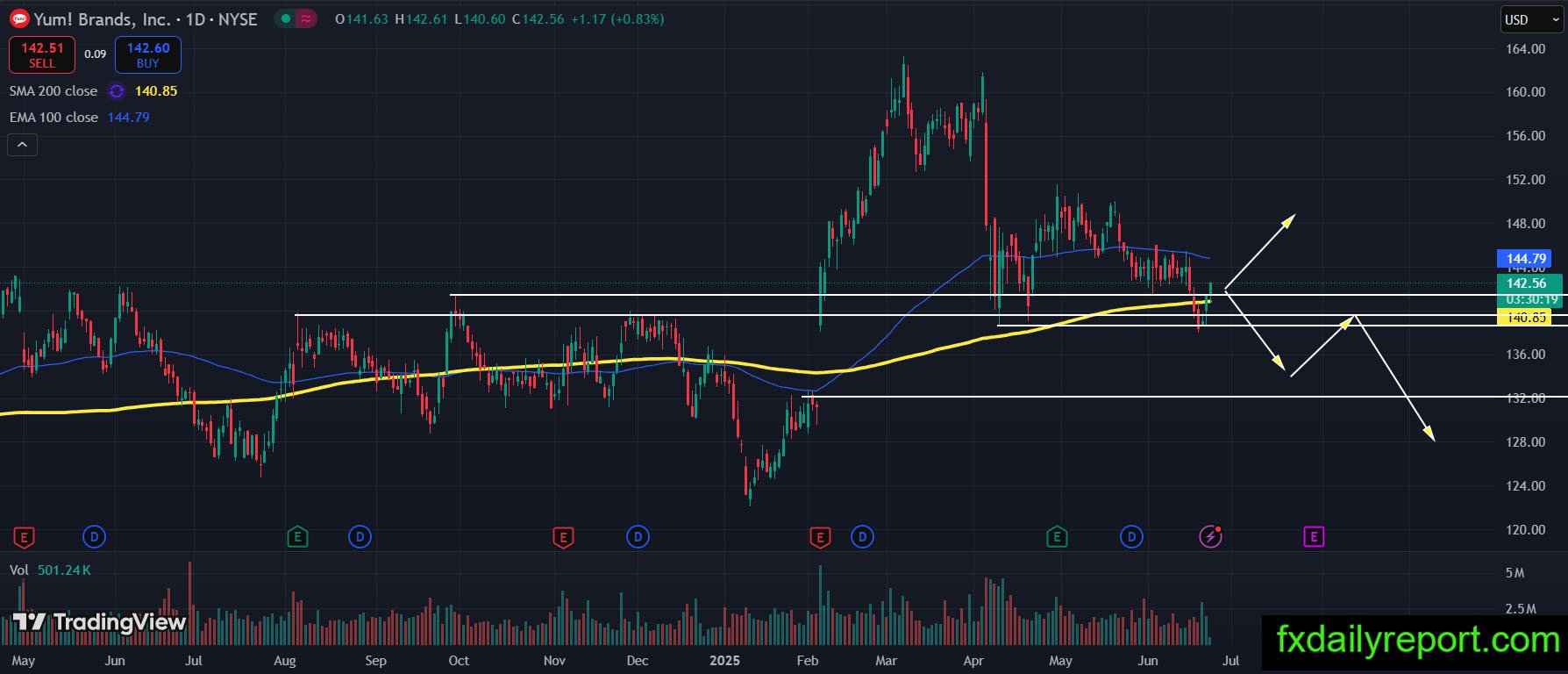Image resolution: width=1568 pixels, height=674 pixels.
Task: Click the 128.00 price axis label
Action: 1526,442
